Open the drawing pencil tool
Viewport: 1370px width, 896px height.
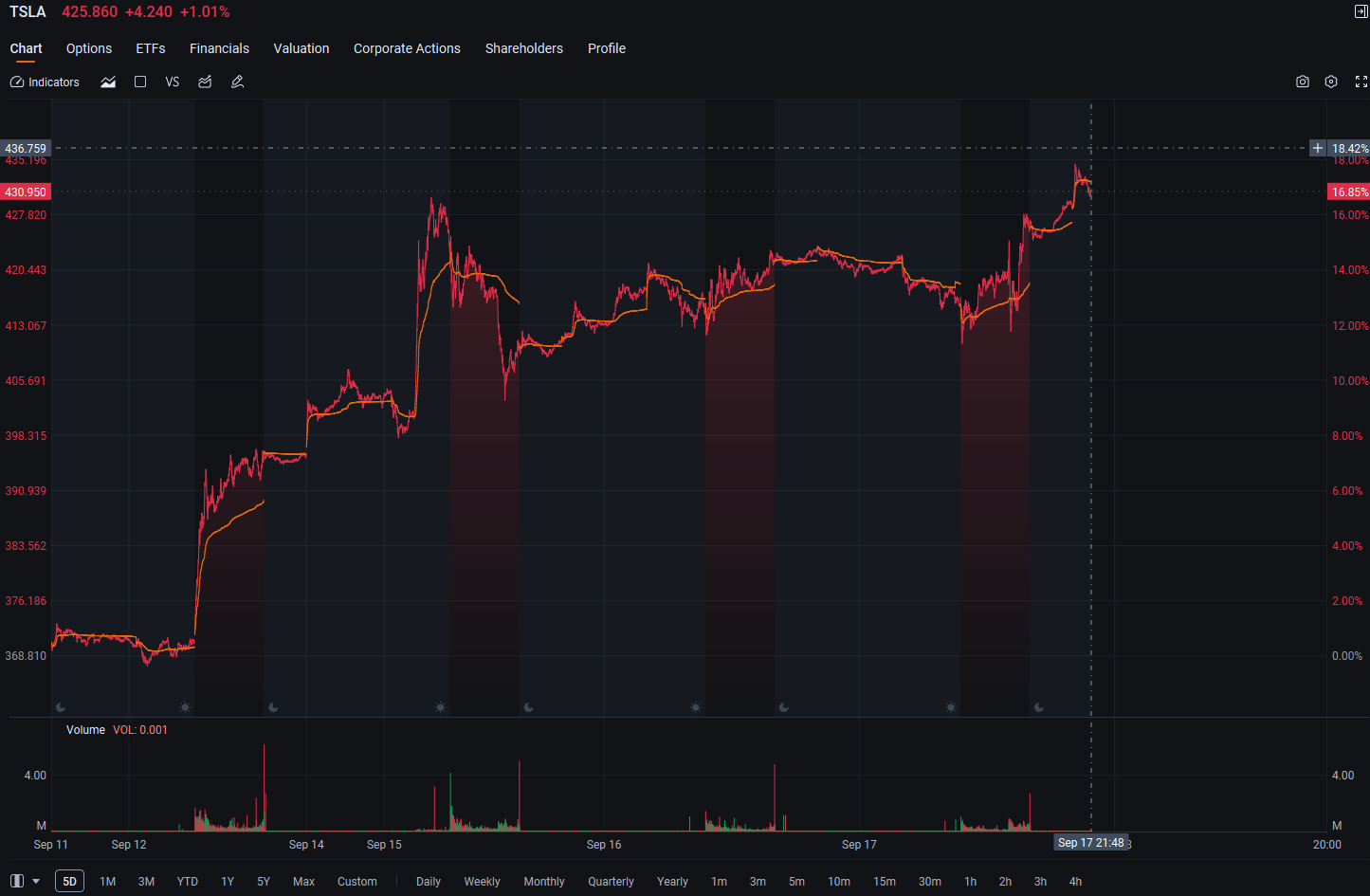[237, 82]
